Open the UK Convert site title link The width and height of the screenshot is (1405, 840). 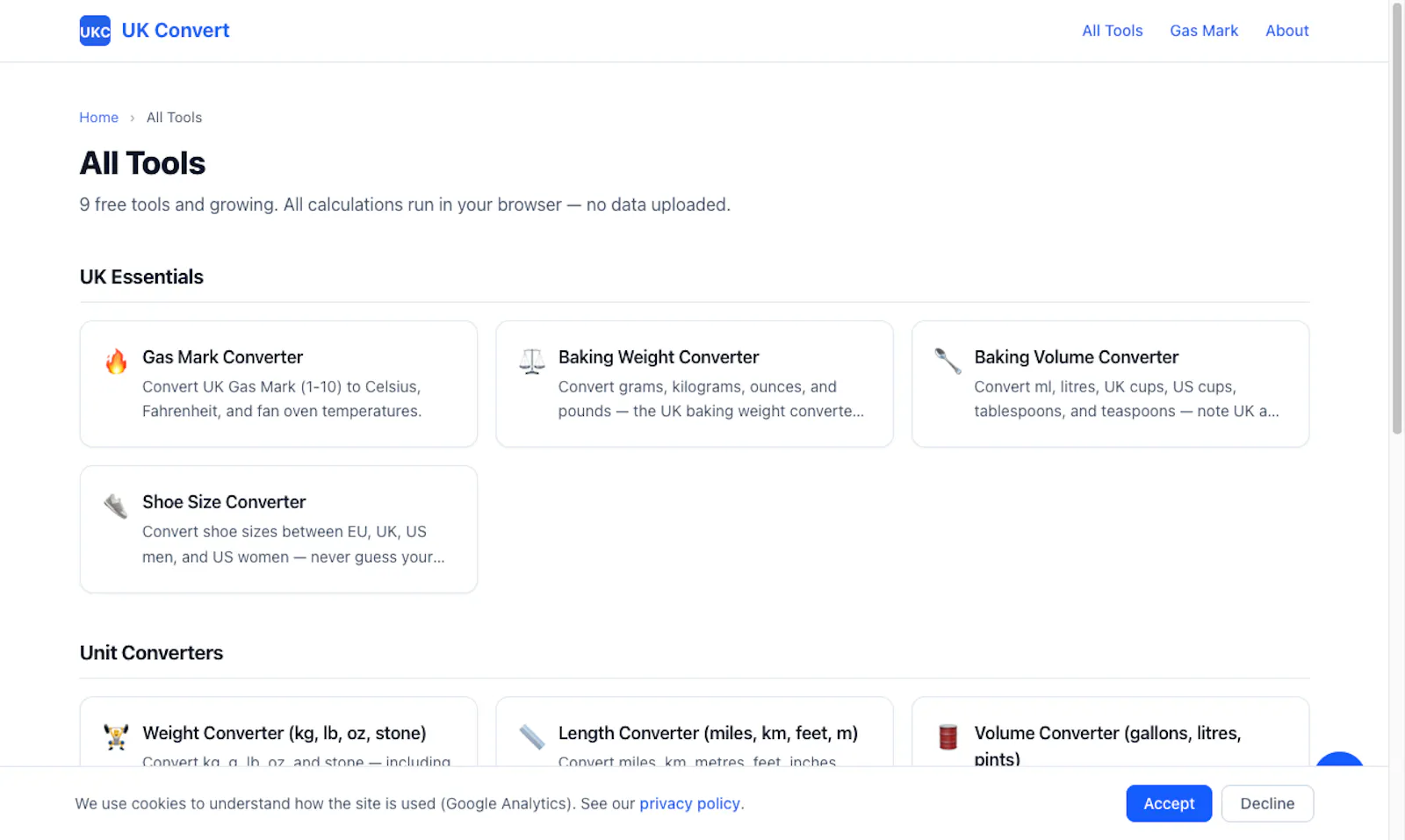coord(176,31)
